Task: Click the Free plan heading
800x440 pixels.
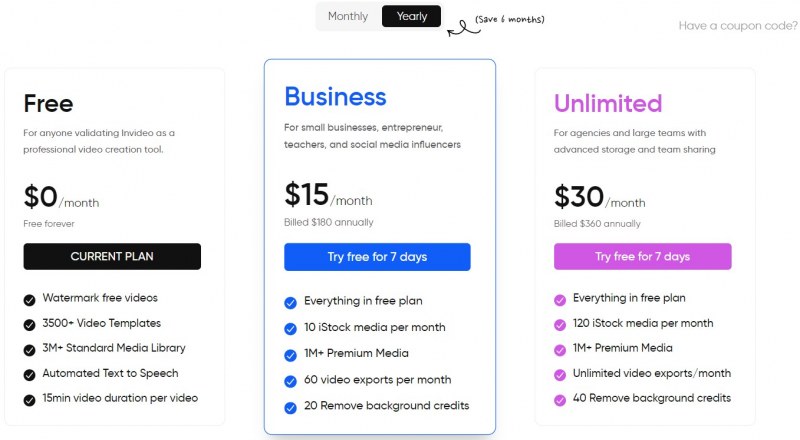Action: point(48,104)
